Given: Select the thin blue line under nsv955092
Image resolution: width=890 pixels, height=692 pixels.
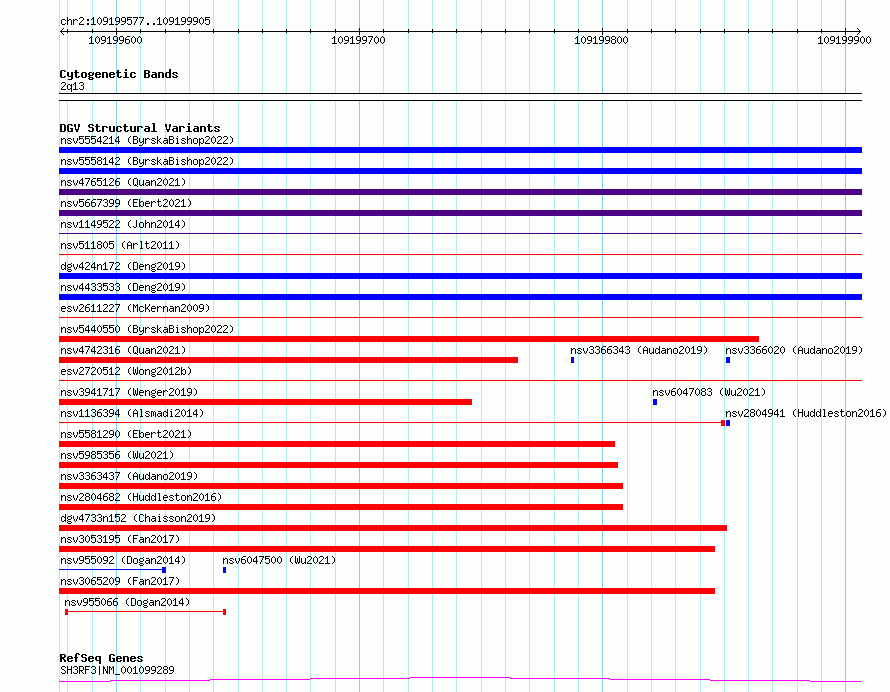Looking at the screenshot, I should [112, 570].
